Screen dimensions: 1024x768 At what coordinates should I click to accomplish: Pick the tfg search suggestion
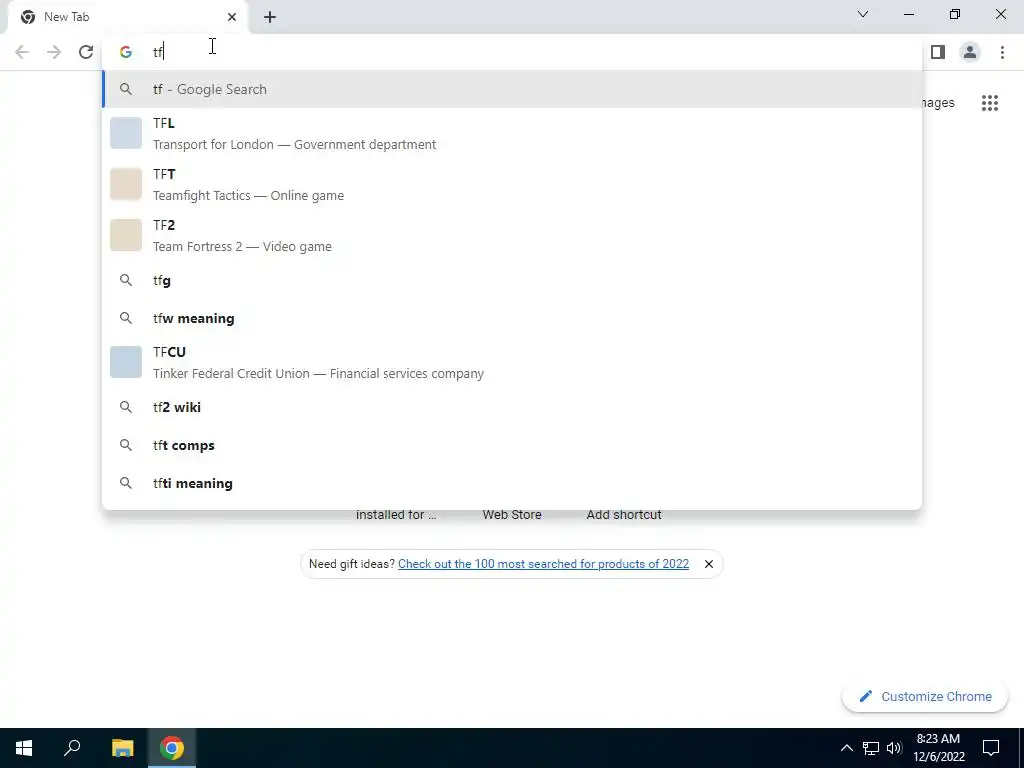[512, 280]
